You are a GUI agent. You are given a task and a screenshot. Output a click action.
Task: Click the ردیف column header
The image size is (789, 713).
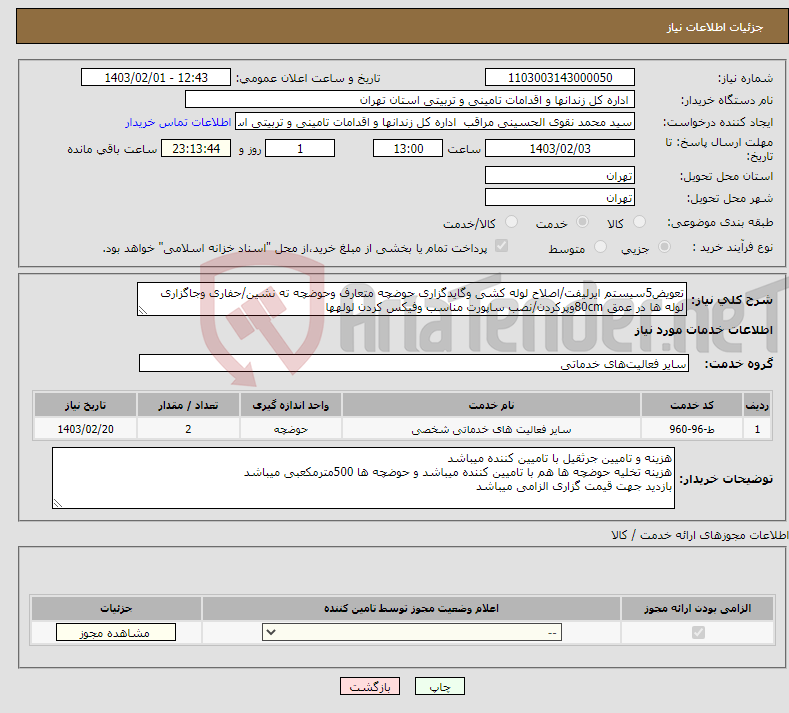757,405
